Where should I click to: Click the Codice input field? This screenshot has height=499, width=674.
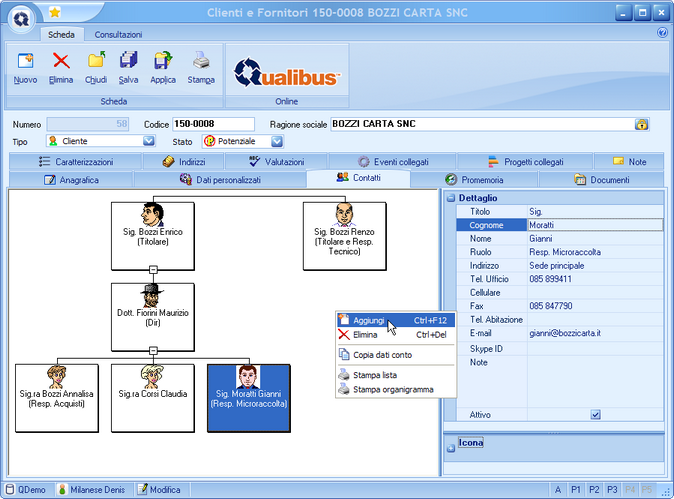(x=215, y=124)
